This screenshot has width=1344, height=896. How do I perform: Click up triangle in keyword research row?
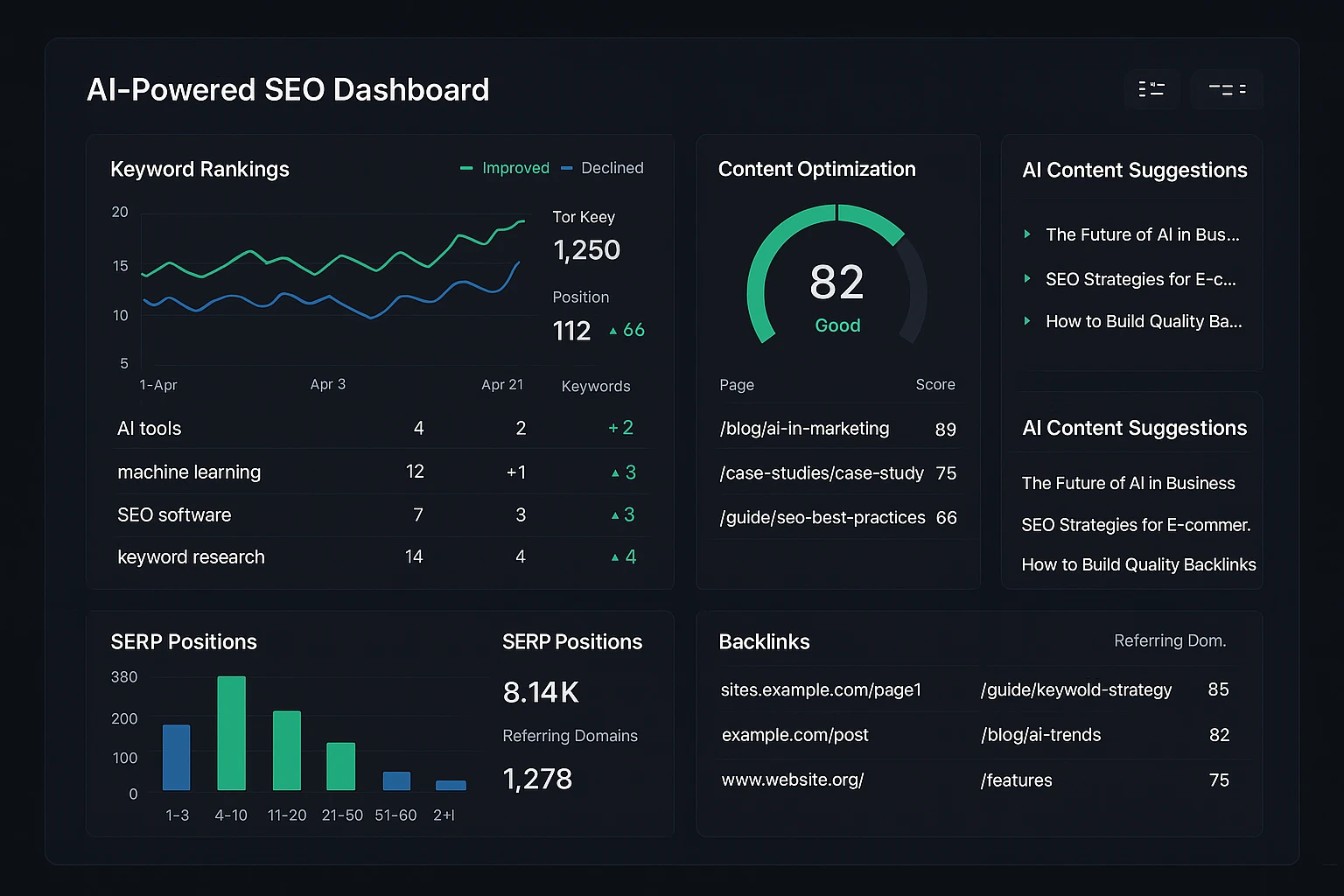click(x=615, y=557)
